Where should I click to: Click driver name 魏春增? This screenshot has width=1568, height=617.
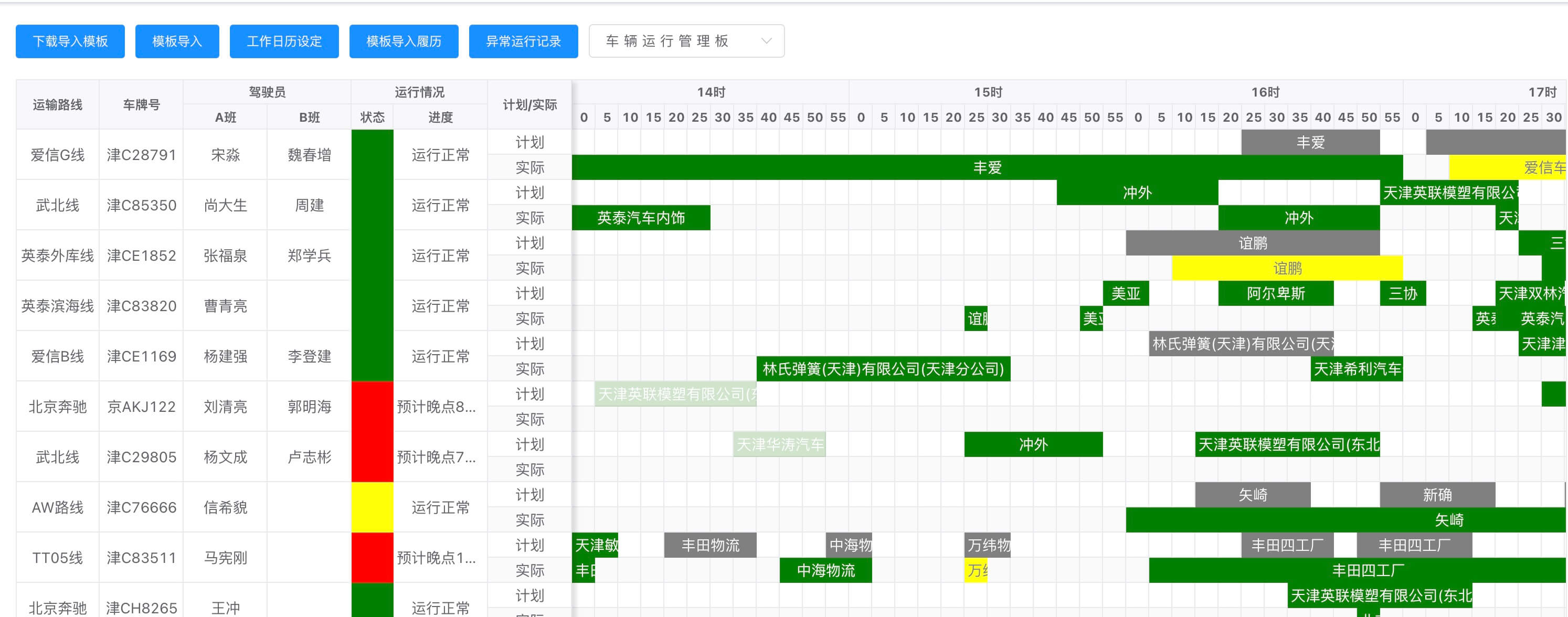coord(309,155)
